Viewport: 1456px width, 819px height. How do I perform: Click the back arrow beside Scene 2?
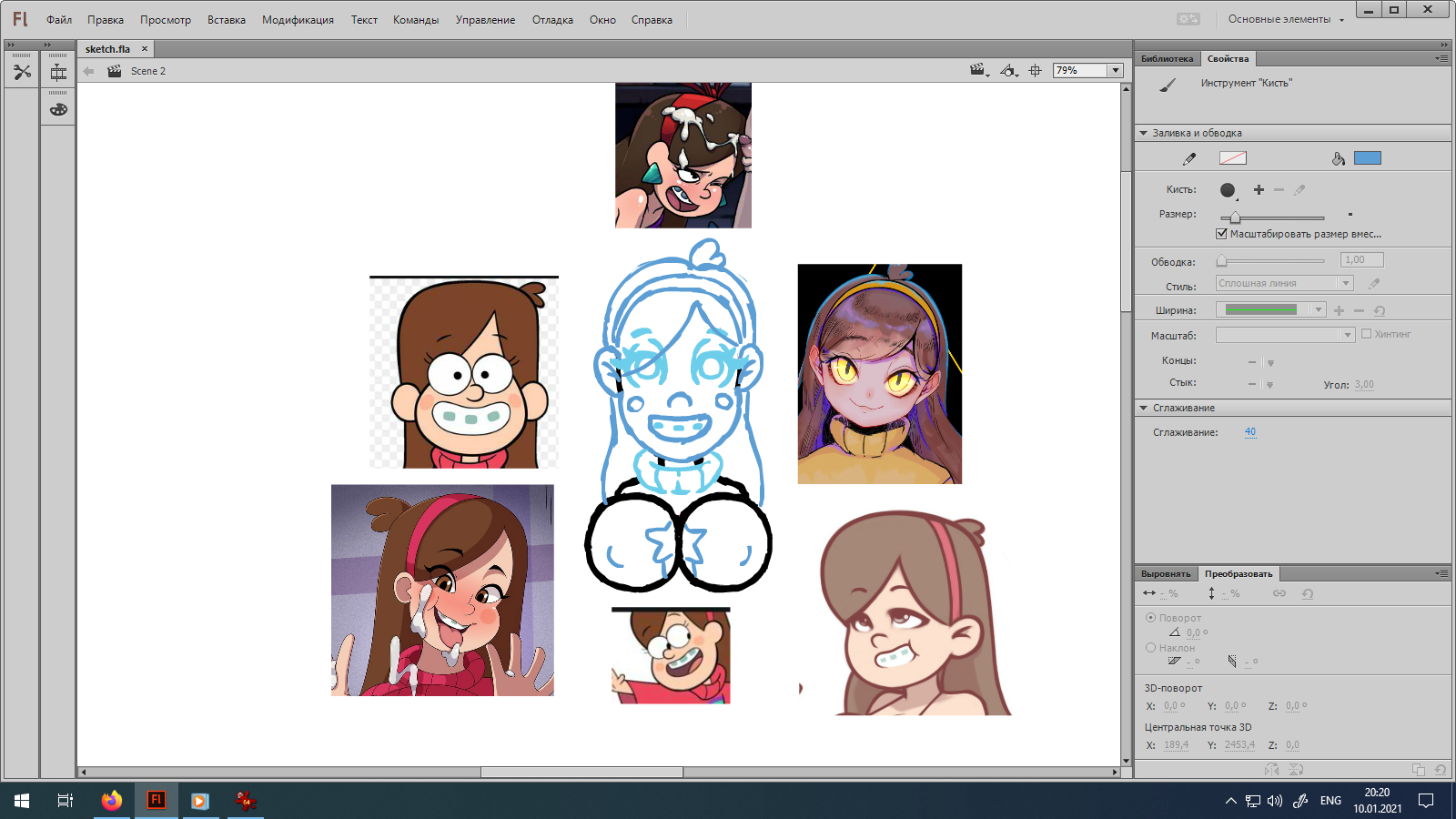click(88, 71)
